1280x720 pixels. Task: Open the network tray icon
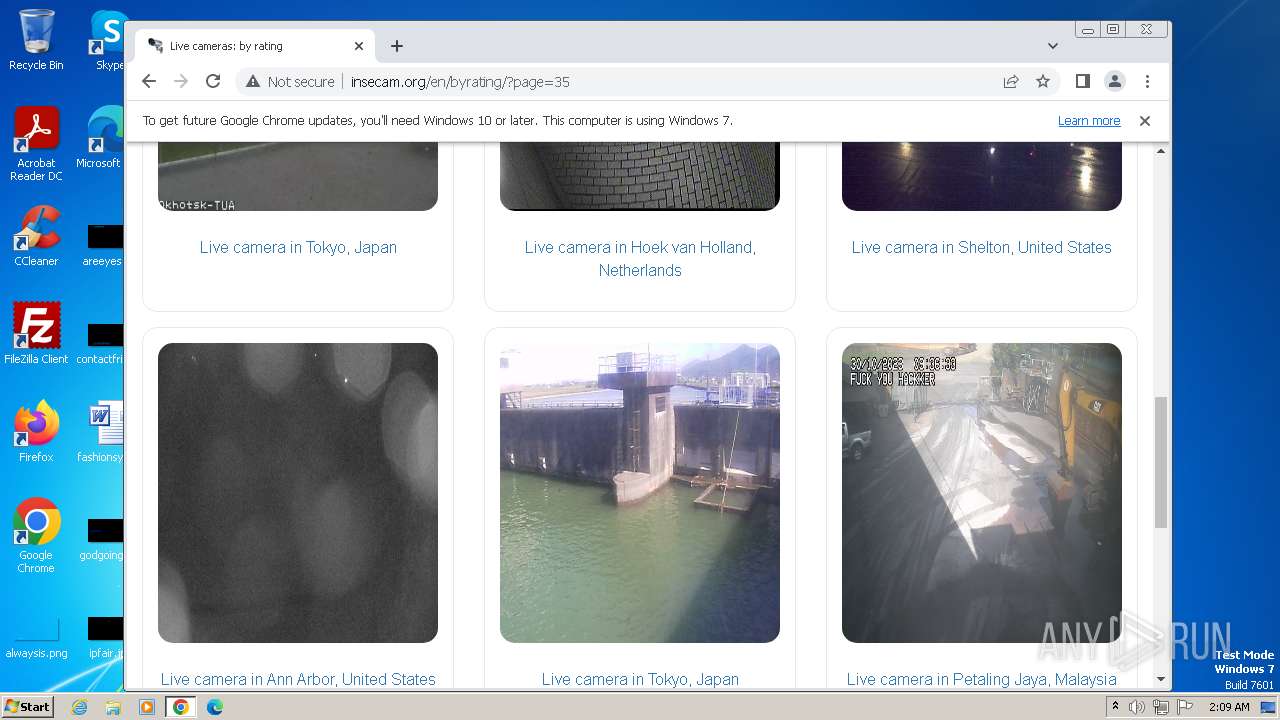pos(1161,707)
